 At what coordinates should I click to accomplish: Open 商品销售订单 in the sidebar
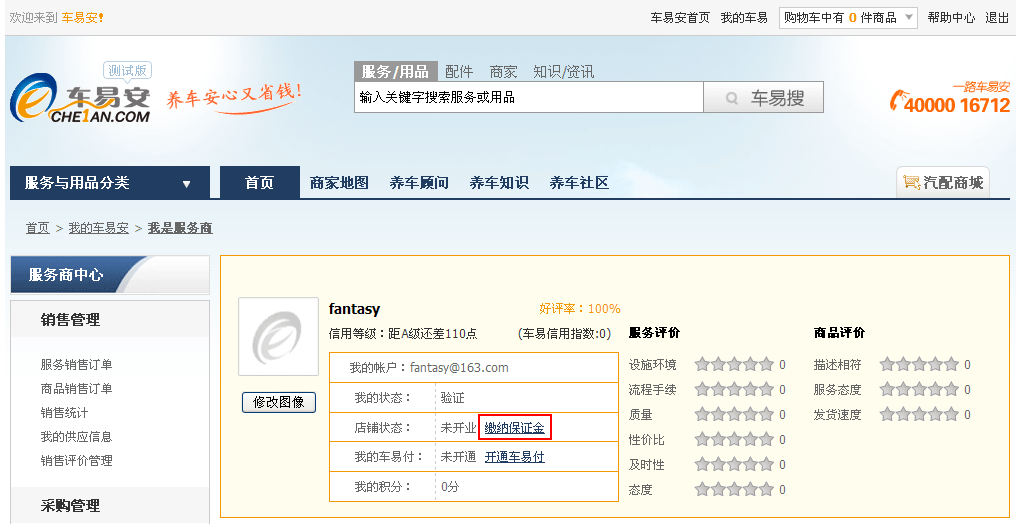click(x=76, y=389)
